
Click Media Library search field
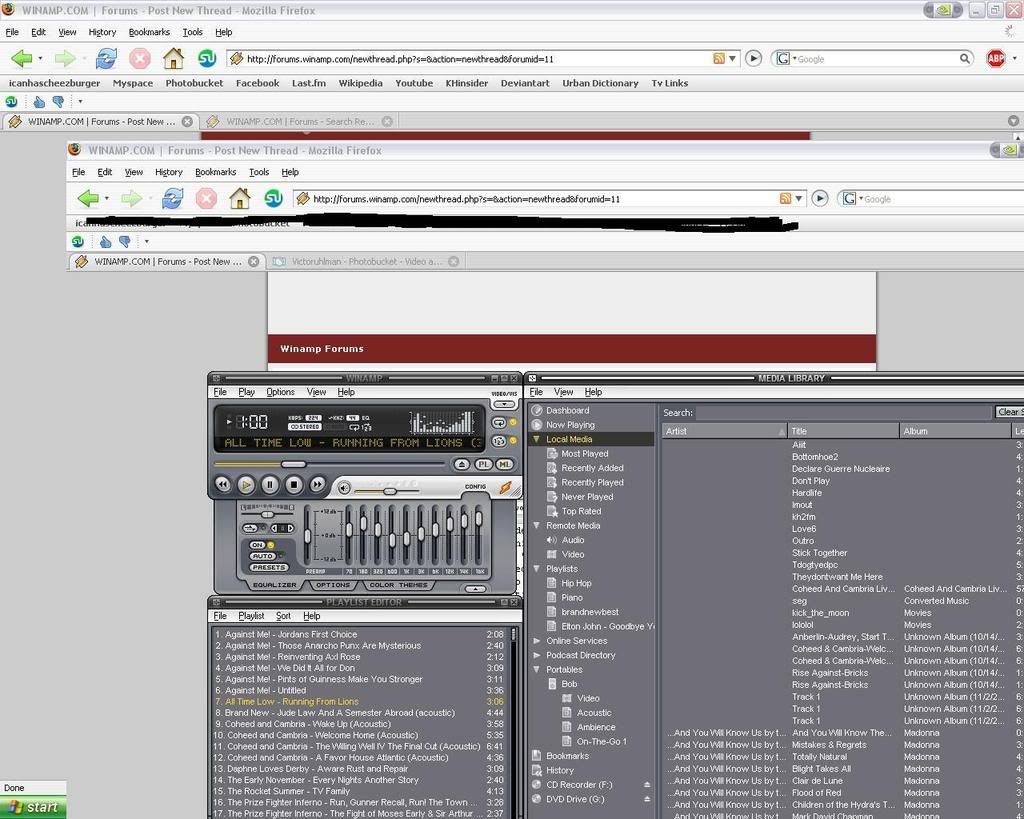click(x=843, y=412)
